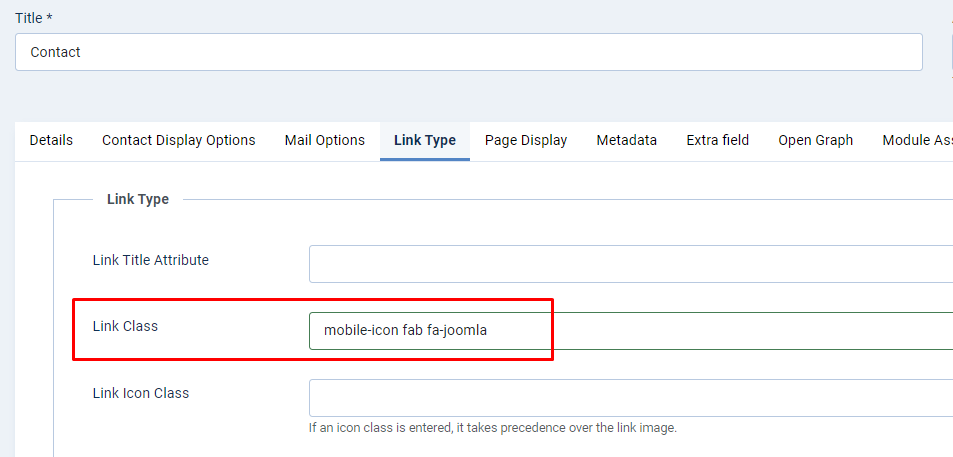Click the Title field containing 'Contact'
The height and width of the screenshot is (457, 953).
(x=468, y=52)
